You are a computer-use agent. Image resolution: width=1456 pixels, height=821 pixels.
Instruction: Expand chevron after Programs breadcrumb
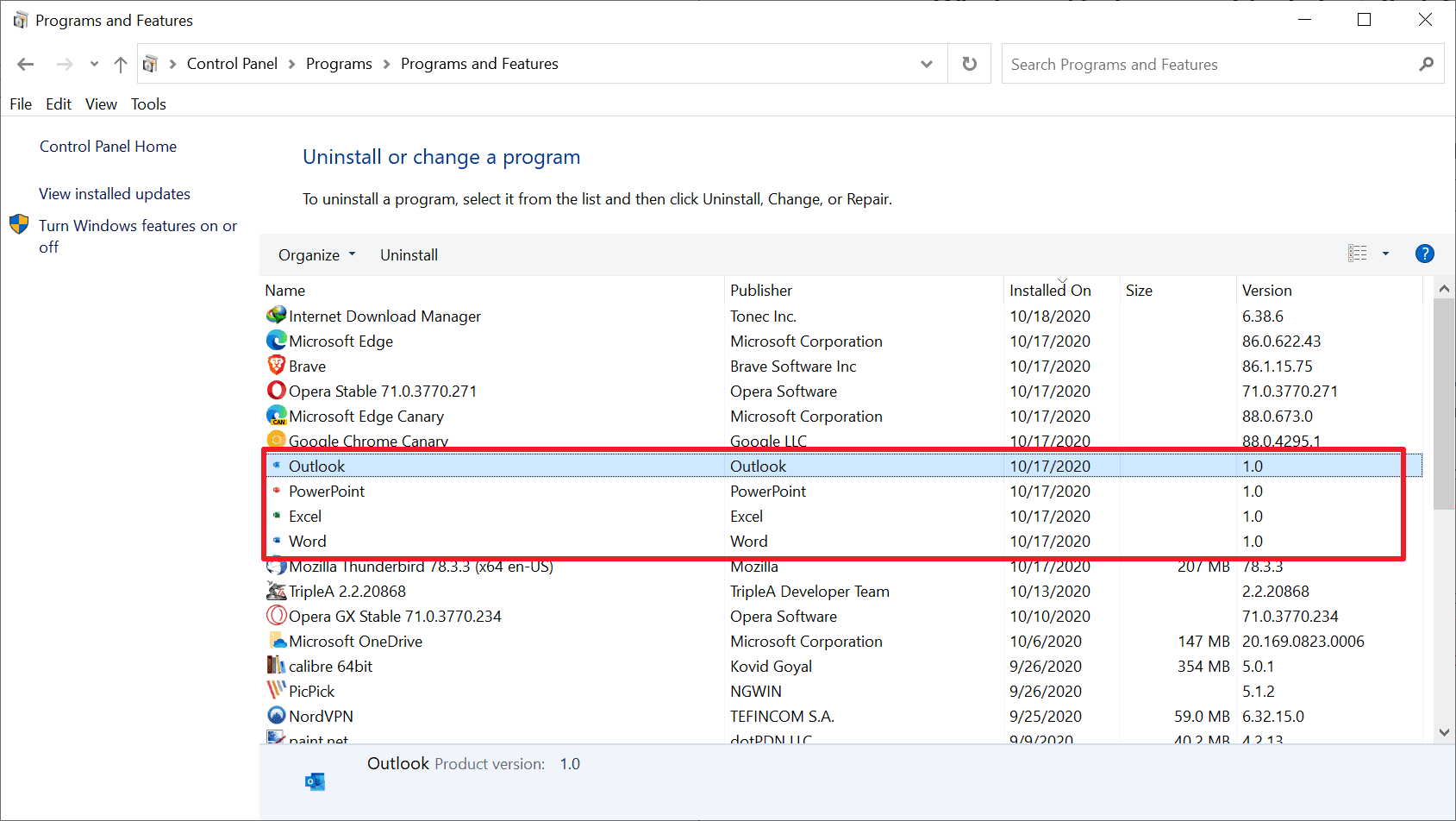pyautogui.click(x=386, y=64)
